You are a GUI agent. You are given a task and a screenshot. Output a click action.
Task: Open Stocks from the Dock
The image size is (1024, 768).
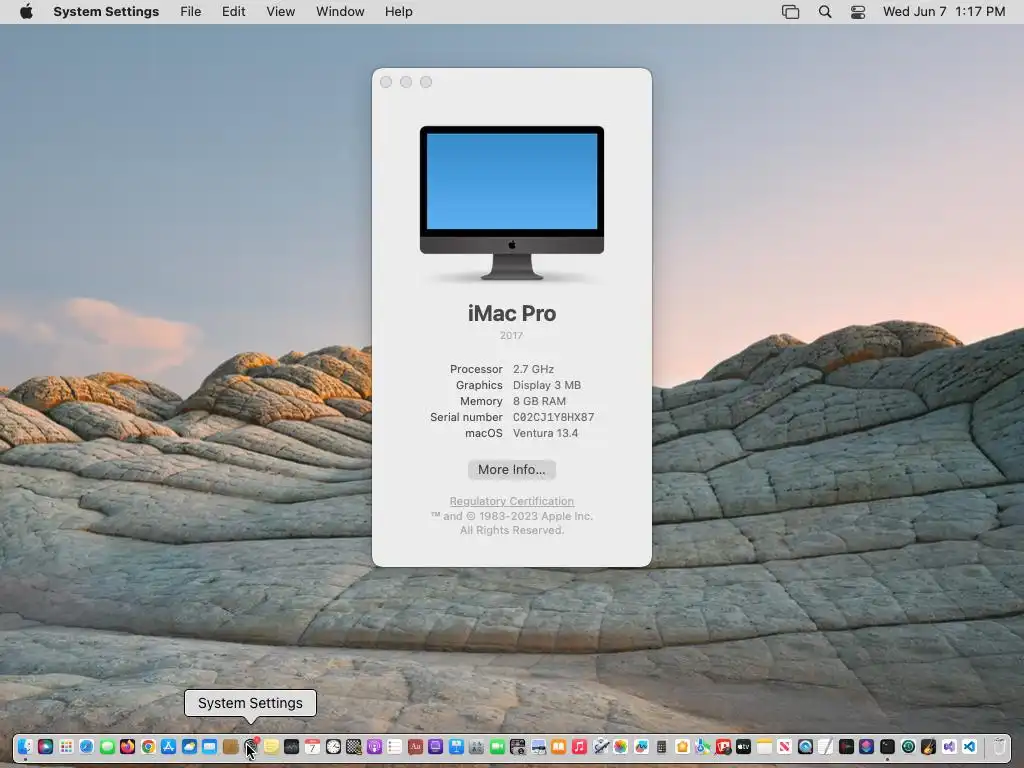[x=291, y=746]
